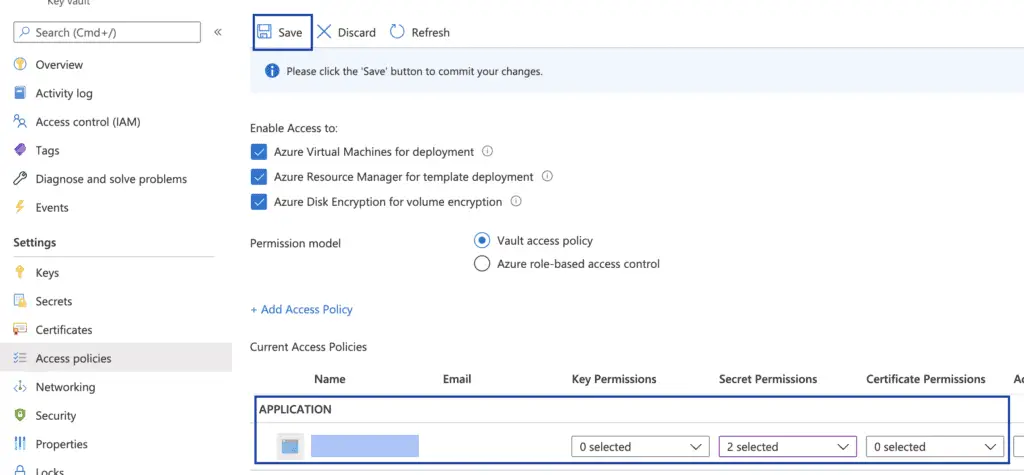This screenshot has height=475, width=1024.
Task: Click the blue info icon in banner
Action: [x=272, y=71]
